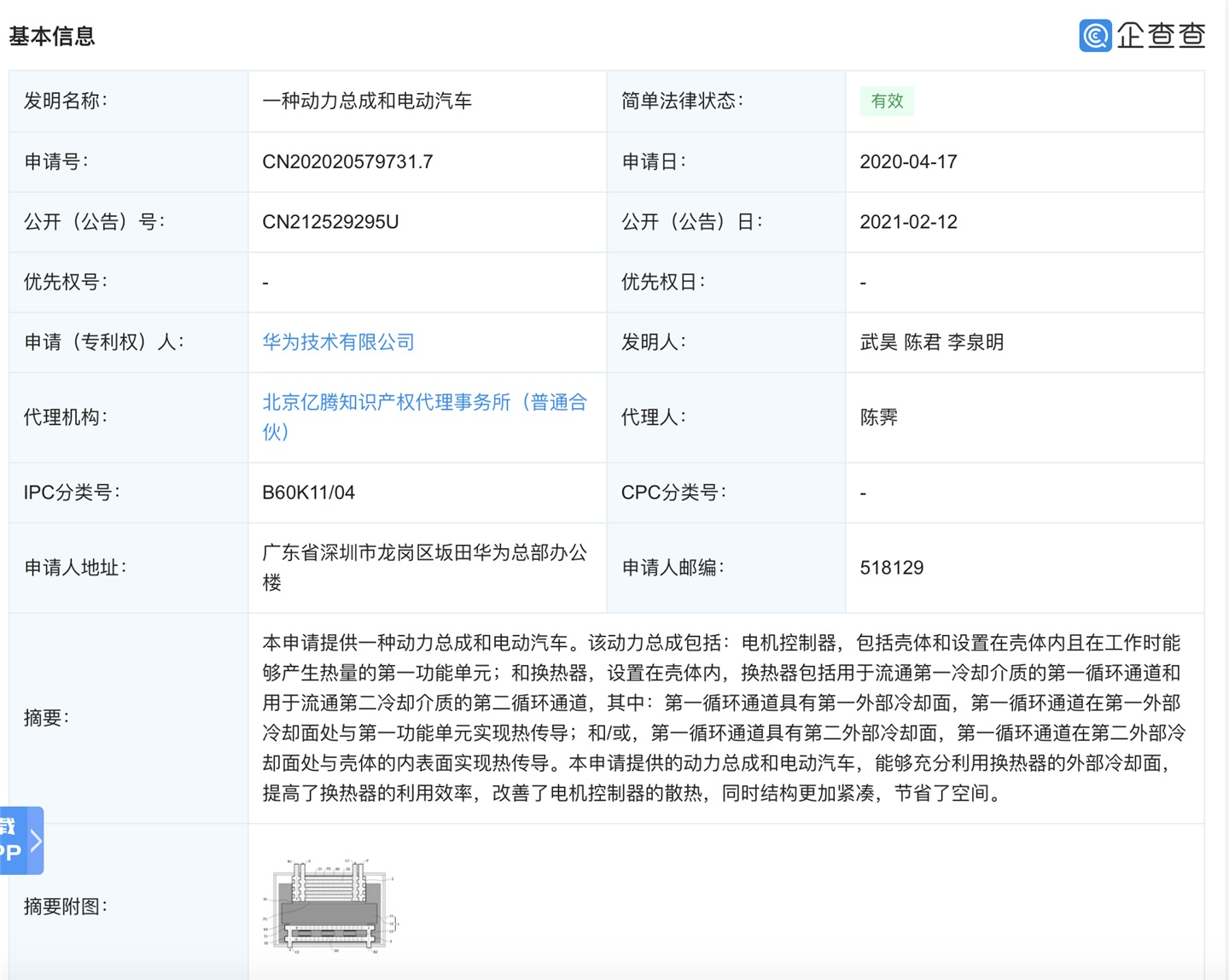Click the 申请号 field label

pos(56,161)
